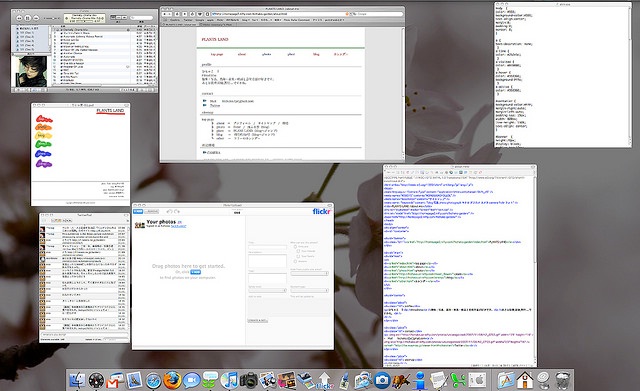The width and height of the screenshot is (640, 391).
Task: Select the "Only you" privacy radio button
Action: pyautogui.click(x=295, y=247)
